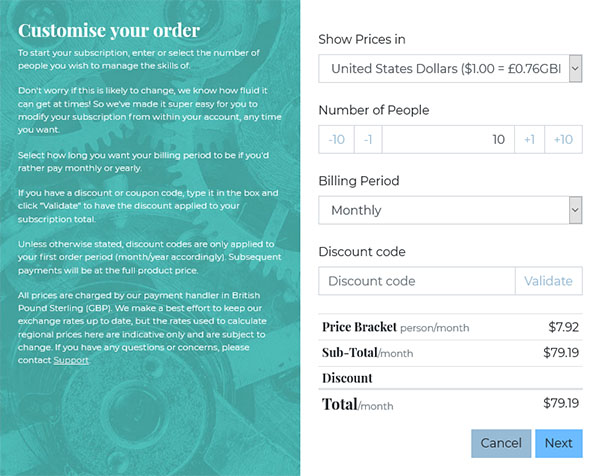Click the Total per month amount
Viewport: 600px width, 476px height.
pos(561,403)
